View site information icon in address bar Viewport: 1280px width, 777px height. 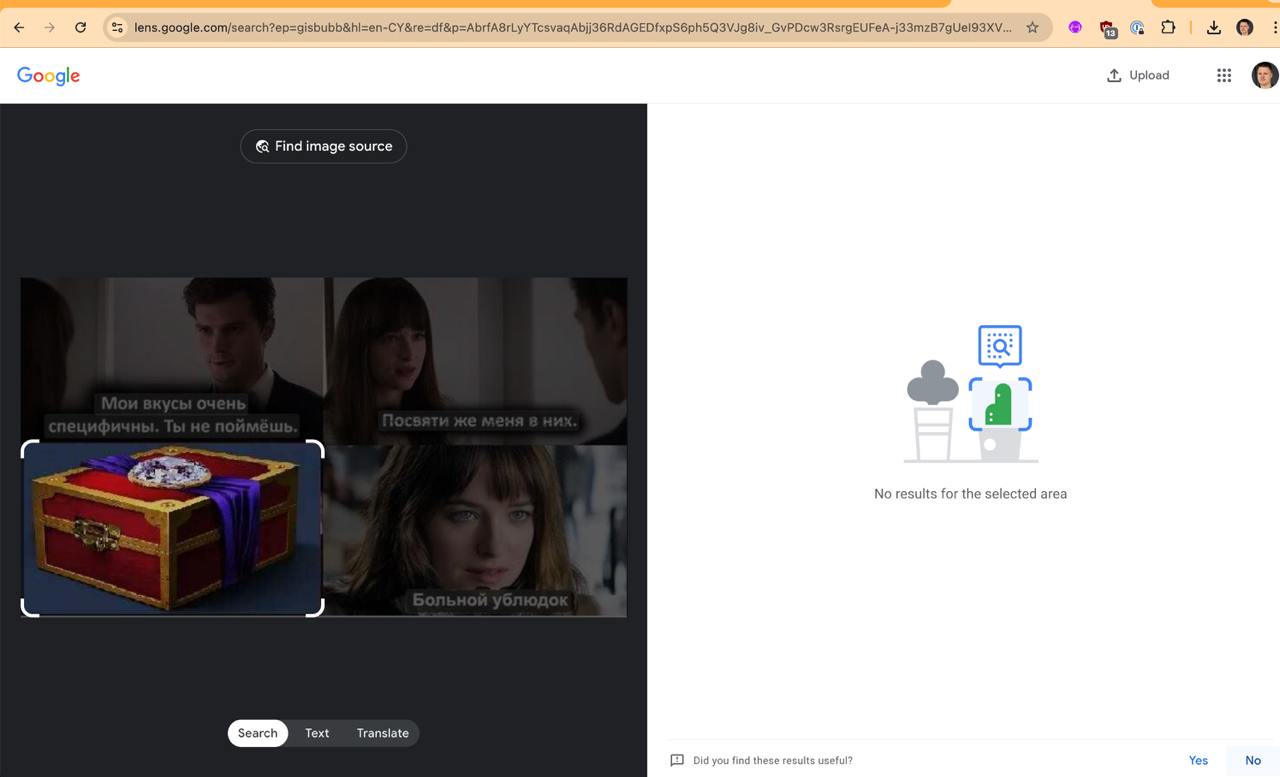pyautogui.click(x=117, y=28)
